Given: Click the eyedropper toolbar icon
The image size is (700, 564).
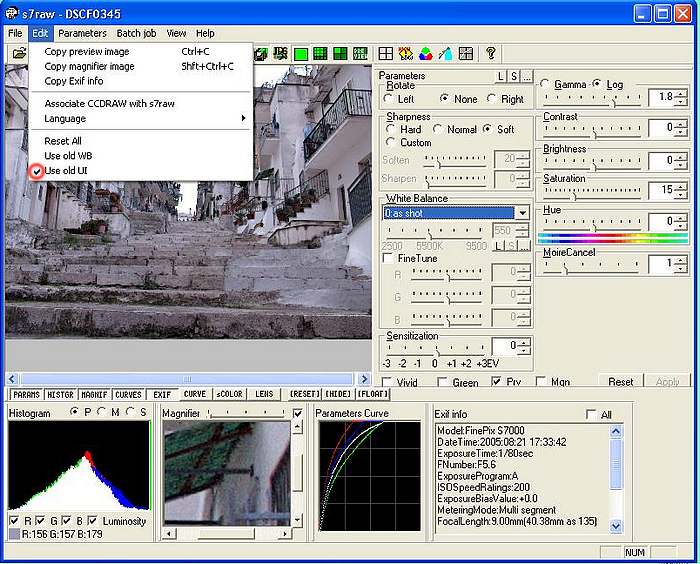Looking at the screenshot, I should click(446, 53).
